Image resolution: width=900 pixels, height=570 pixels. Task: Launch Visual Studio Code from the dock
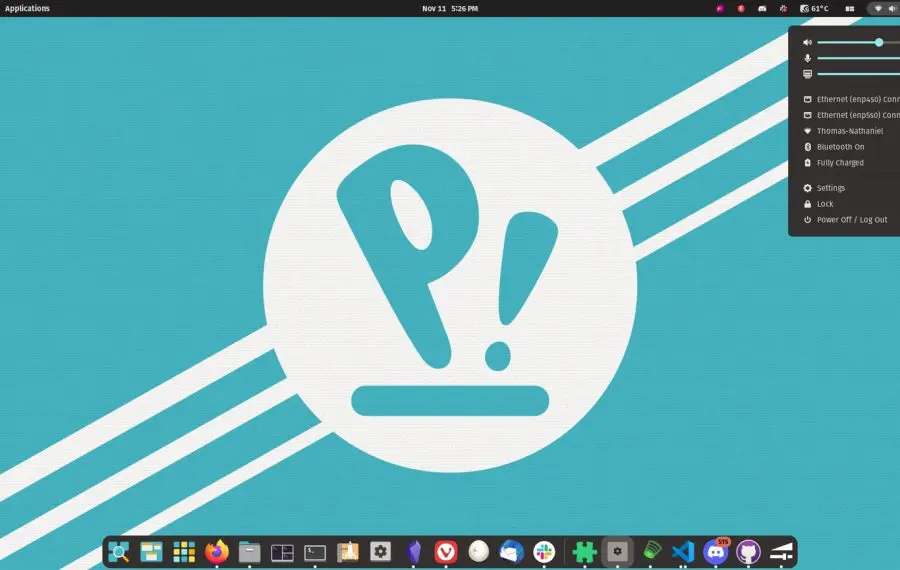coord(683,552)
